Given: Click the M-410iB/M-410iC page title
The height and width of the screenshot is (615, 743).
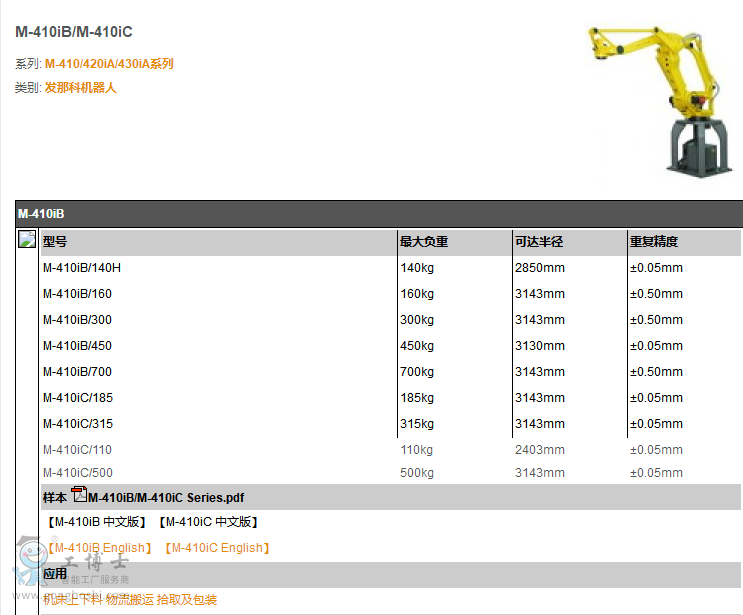Looking at the screenshot, I should coord(74,32).
